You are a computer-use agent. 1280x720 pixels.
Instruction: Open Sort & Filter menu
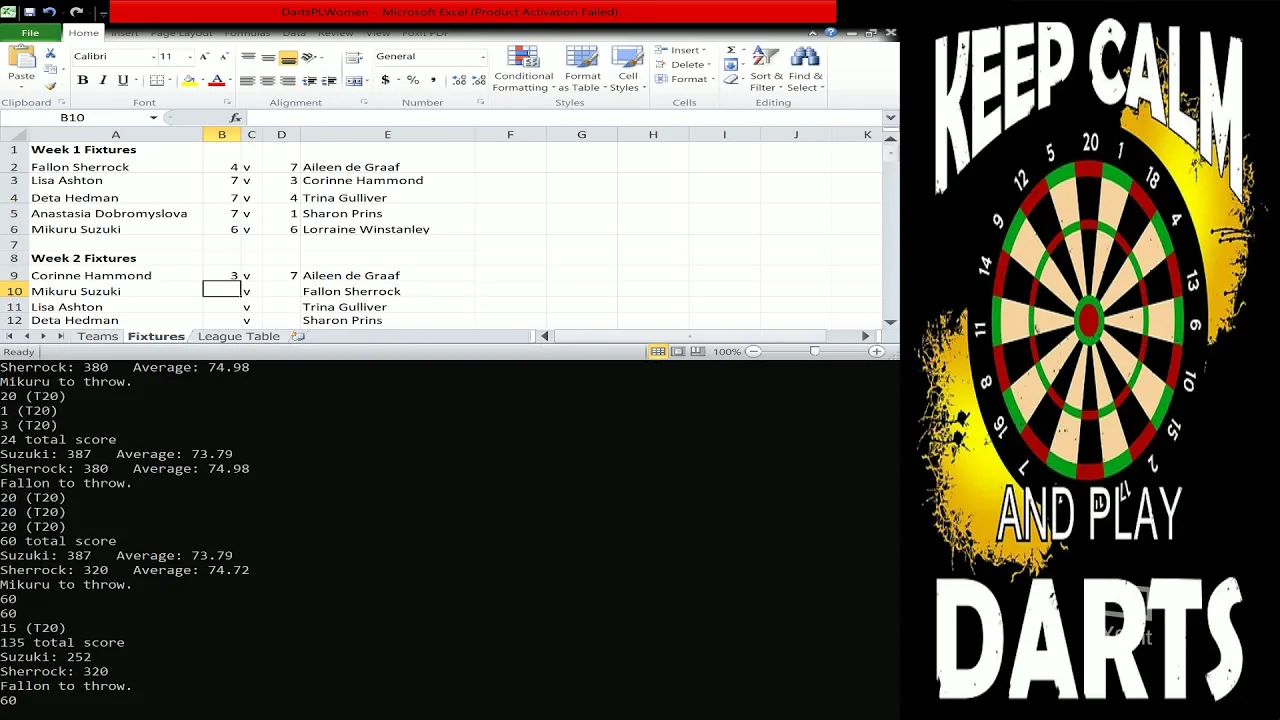(767, 69)
